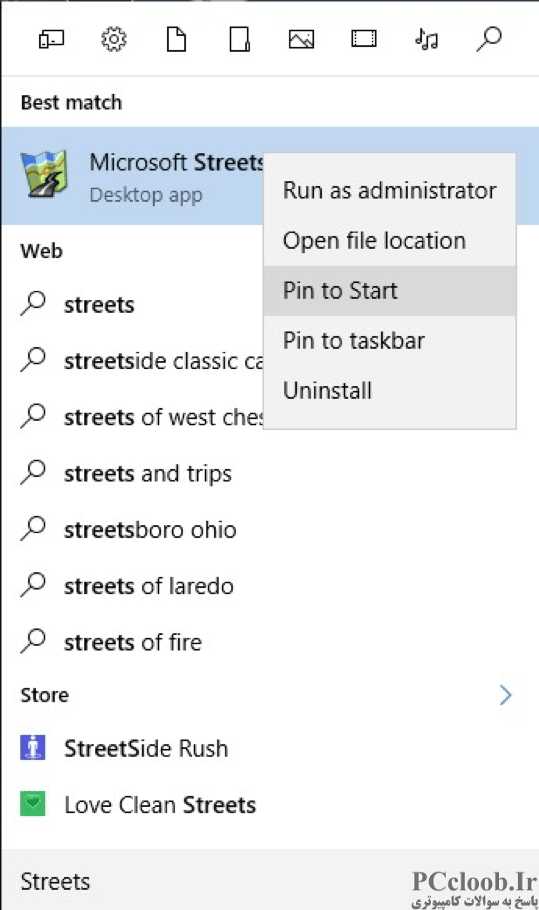Open the Microsoft Streets app icon
539x910 pixels.
44,174
